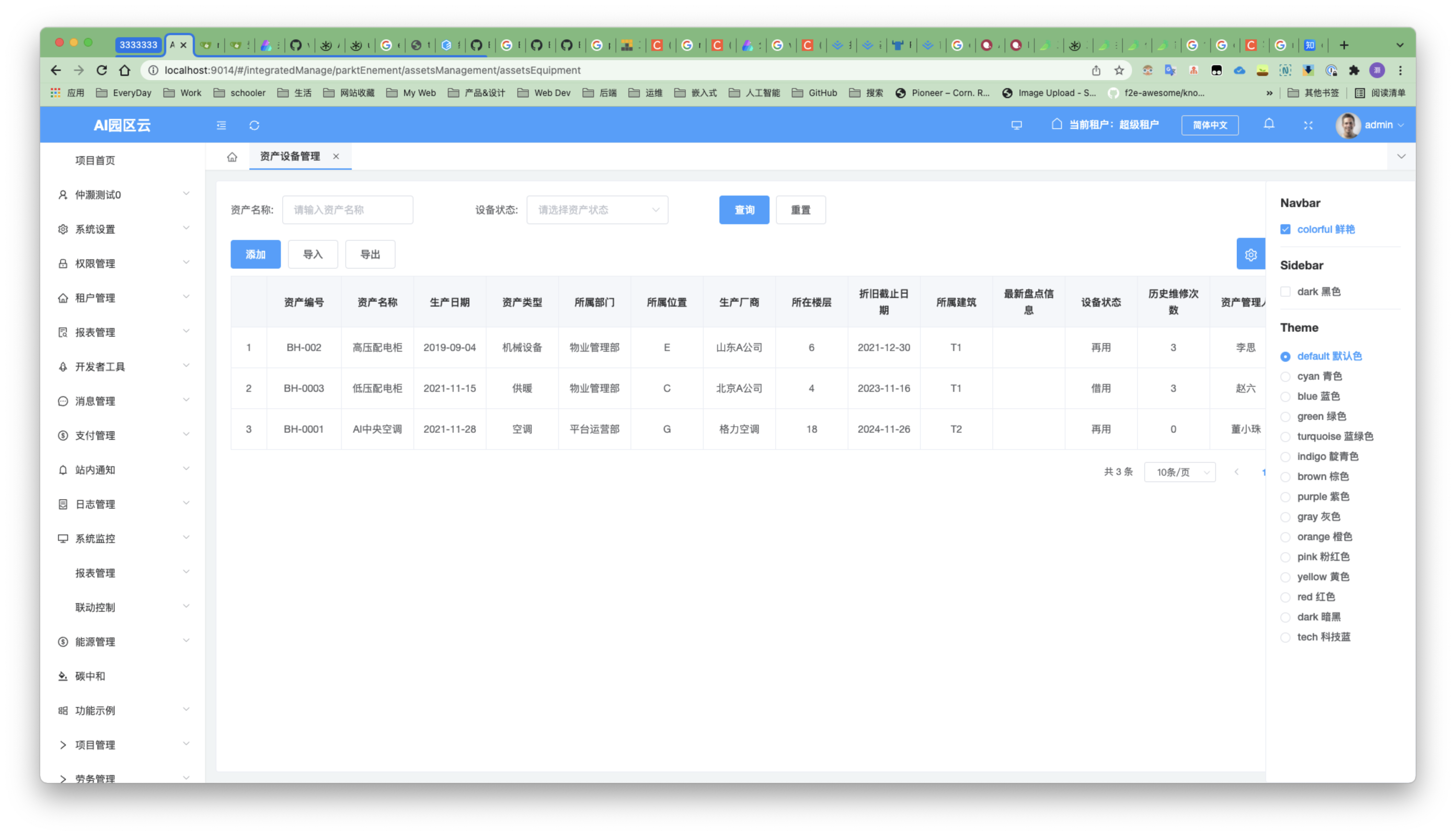Click the refresh icon in header
Screen dimensions: 1456x836
pos(254,125)
